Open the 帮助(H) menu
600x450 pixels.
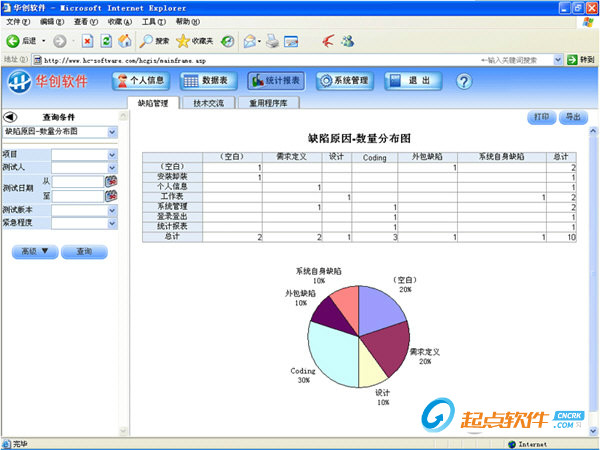188,22
